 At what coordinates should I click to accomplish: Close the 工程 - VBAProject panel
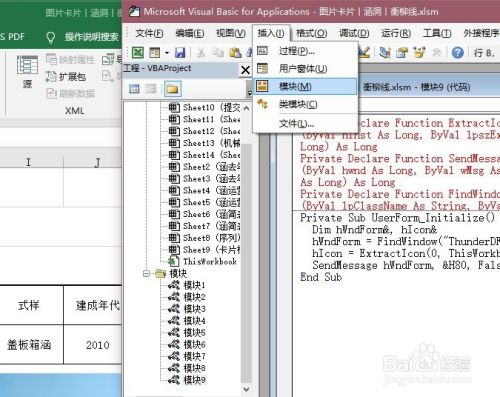point(245,70)
